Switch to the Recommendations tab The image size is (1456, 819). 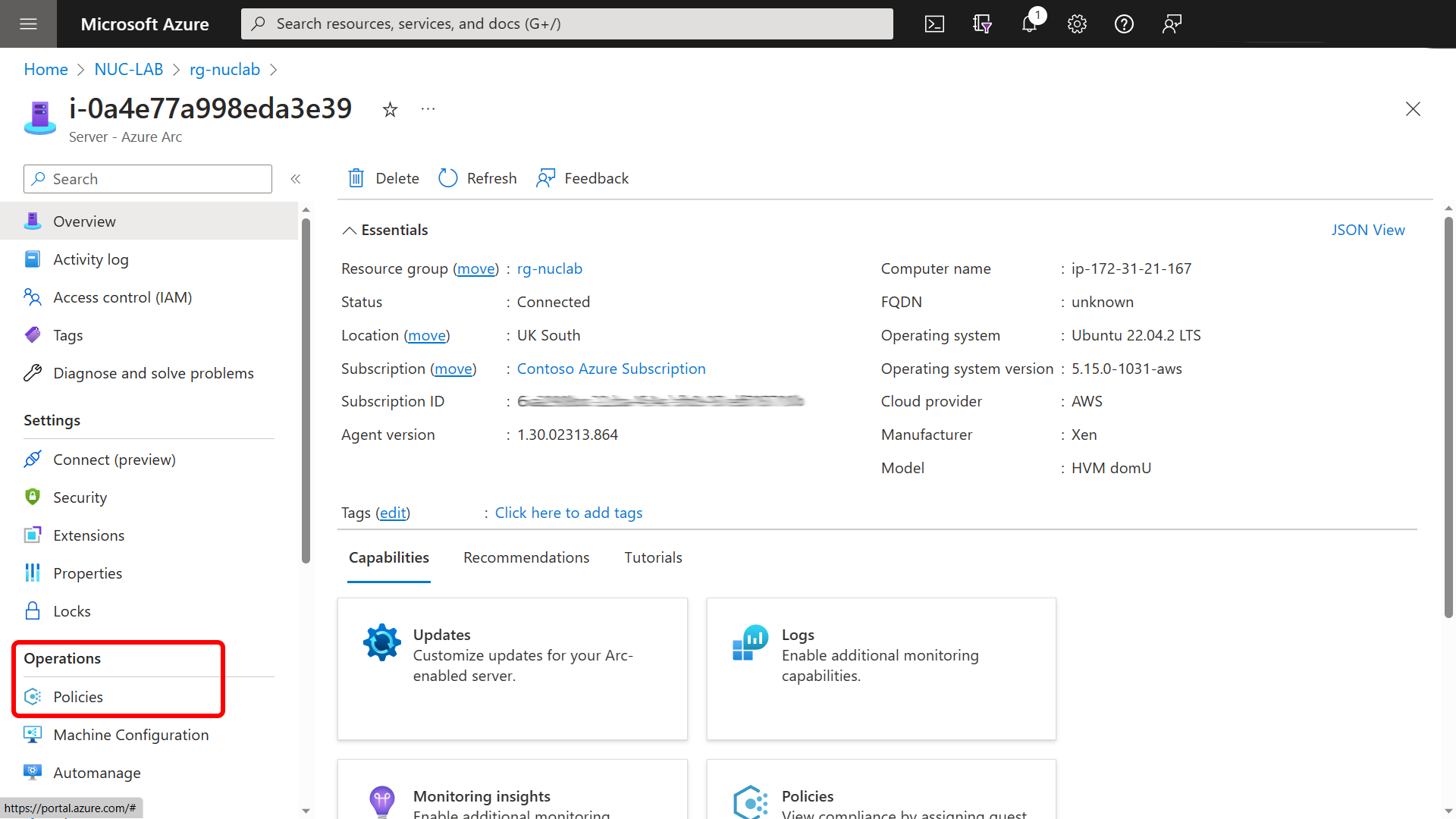tap(526, 557)
